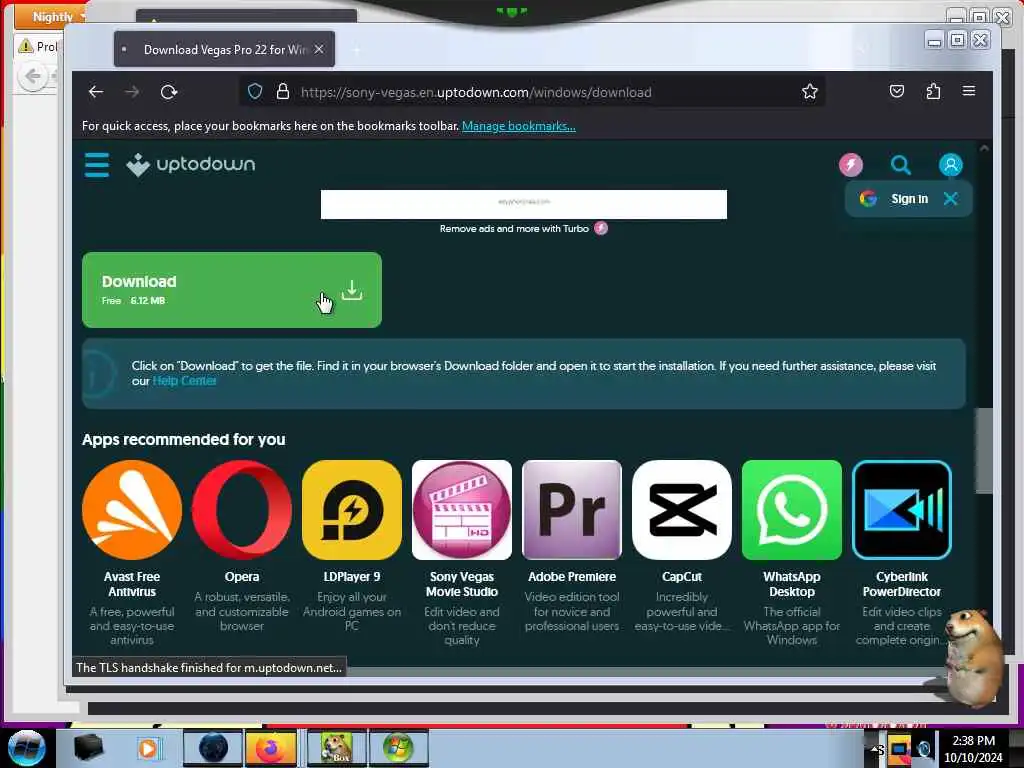Open a new tab with the plus button
This screenshot has width=1024, height=768.
click(x=356, y=50)
